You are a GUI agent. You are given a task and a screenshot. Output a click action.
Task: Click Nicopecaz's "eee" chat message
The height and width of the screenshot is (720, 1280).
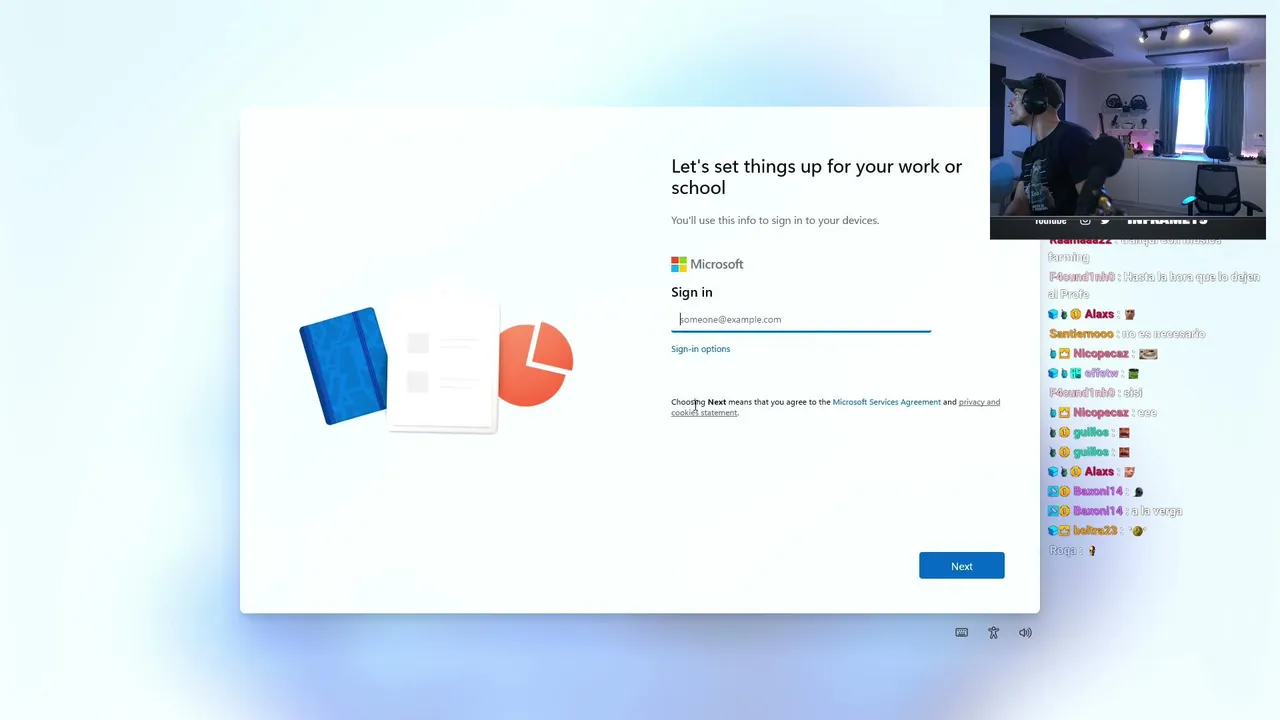1102,412
